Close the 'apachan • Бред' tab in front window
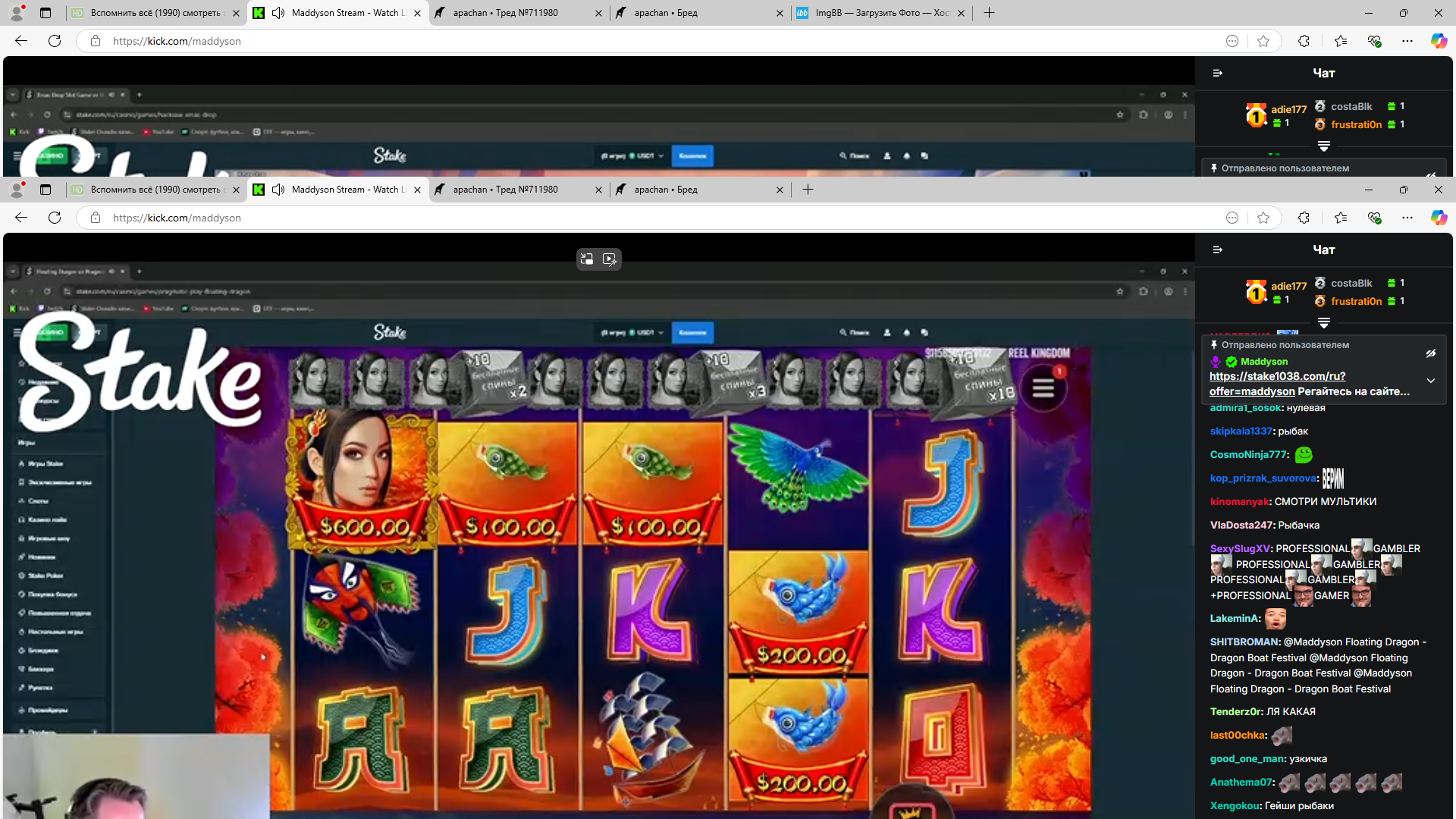 [x=780, y=190]
